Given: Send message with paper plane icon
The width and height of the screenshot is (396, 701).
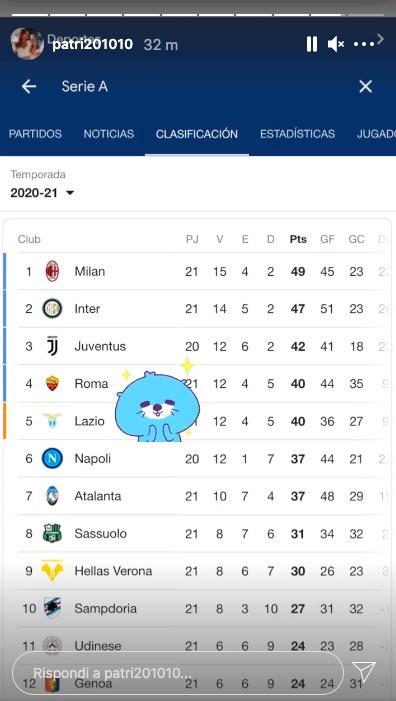Looking at the screenshot, I should pyautogui.click(x=363, y=672).
